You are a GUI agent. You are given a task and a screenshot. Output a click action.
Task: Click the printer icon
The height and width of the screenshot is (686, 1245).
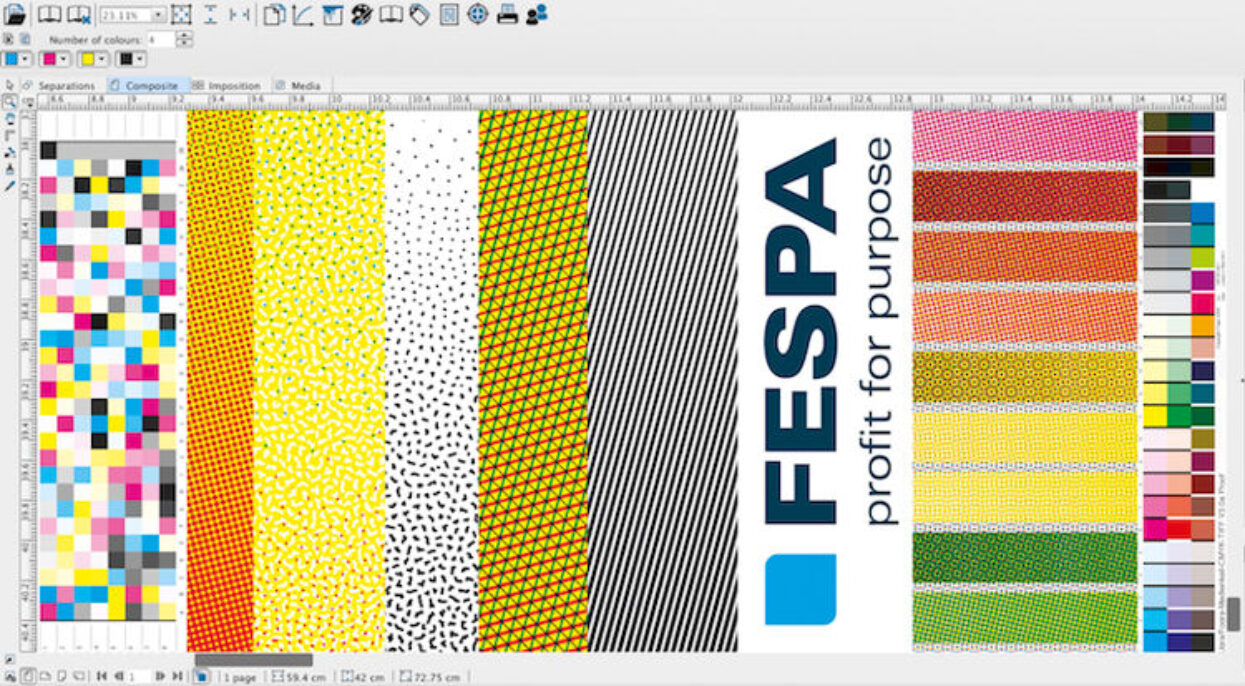click(507, 15)
